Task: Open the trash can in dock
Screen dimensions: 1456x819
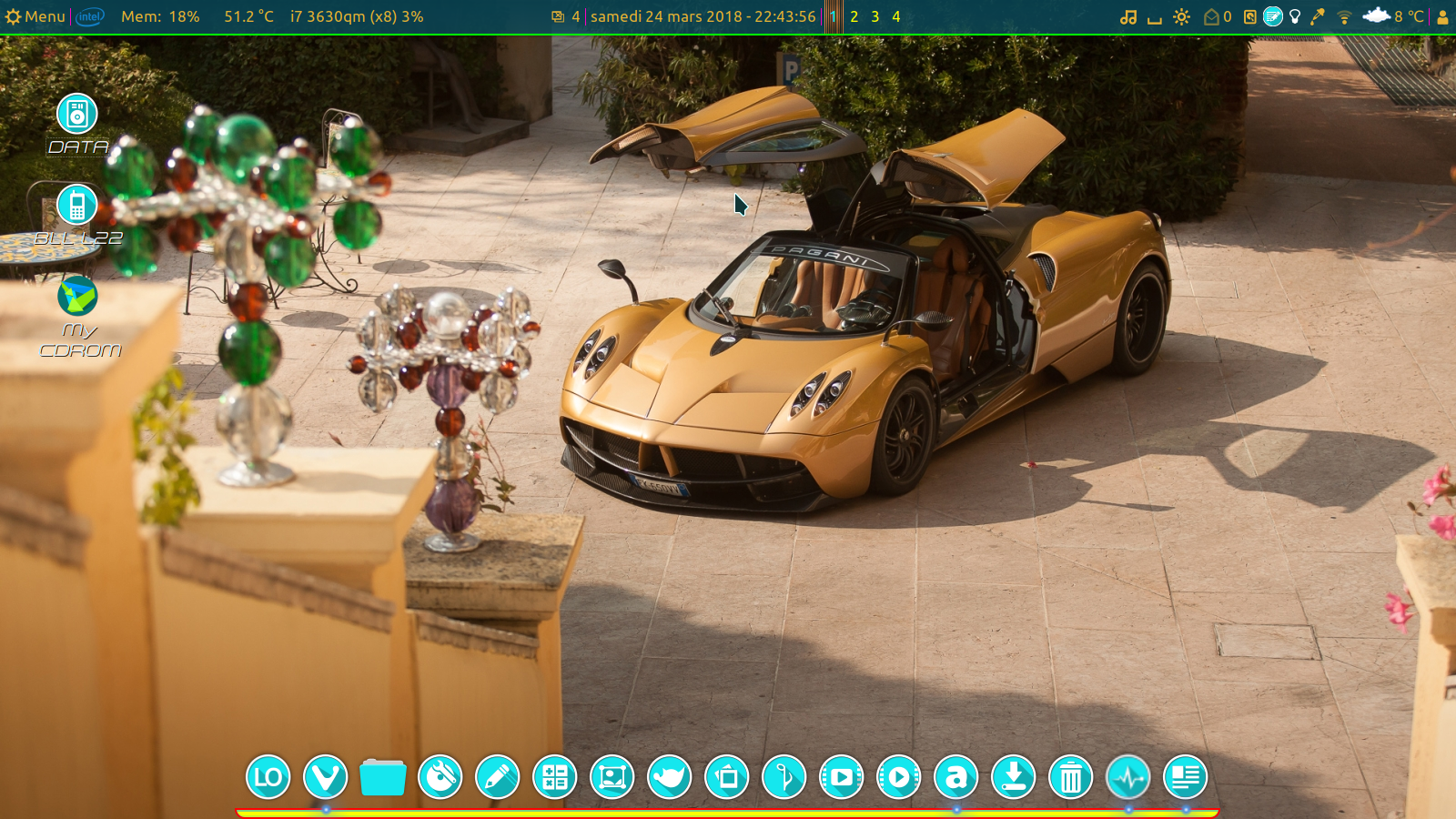Action: pyautogui.click(x=1070, y=778)
